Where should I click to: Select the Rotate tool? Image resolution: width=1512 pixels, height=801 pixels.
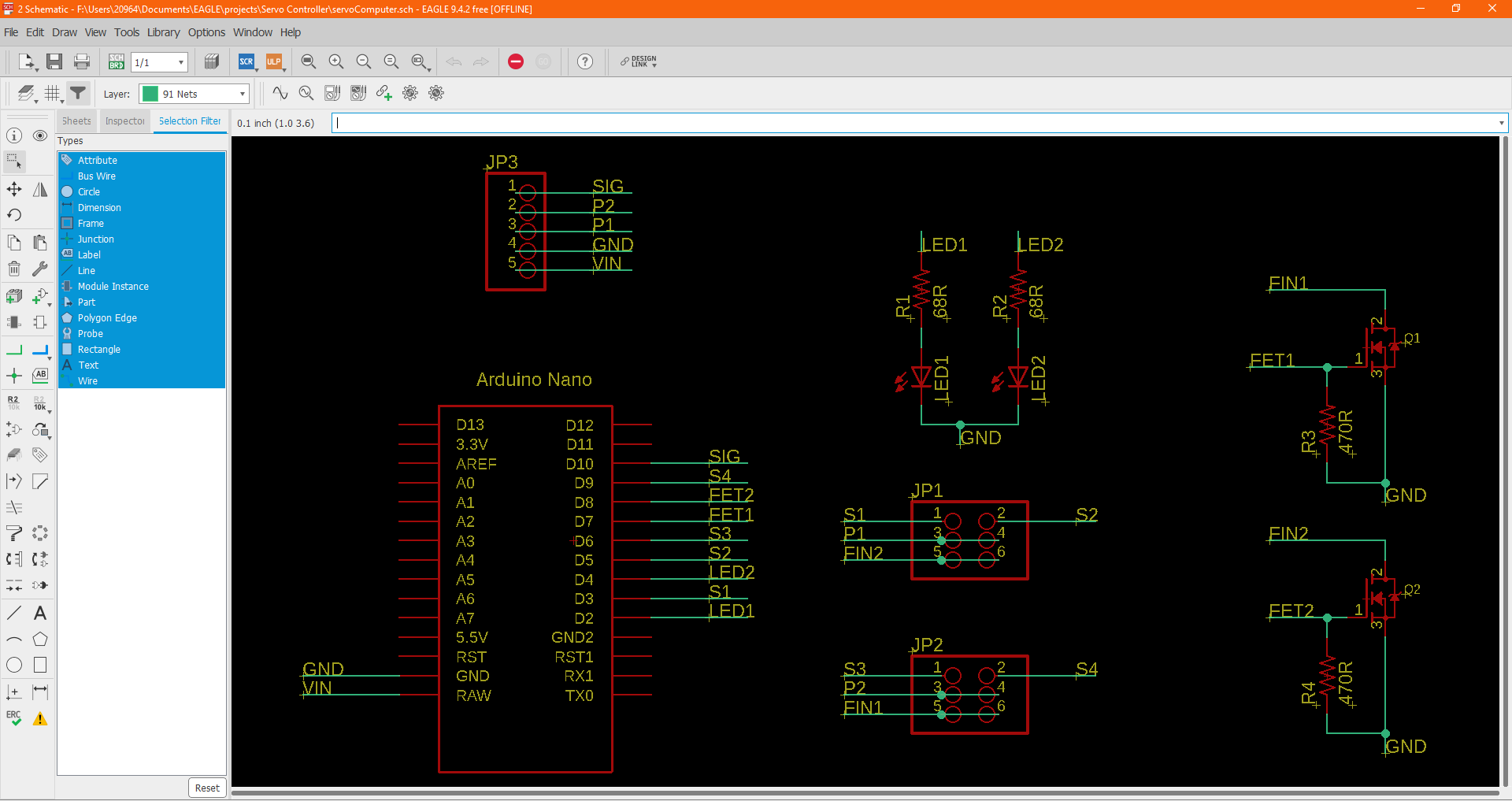14,215
